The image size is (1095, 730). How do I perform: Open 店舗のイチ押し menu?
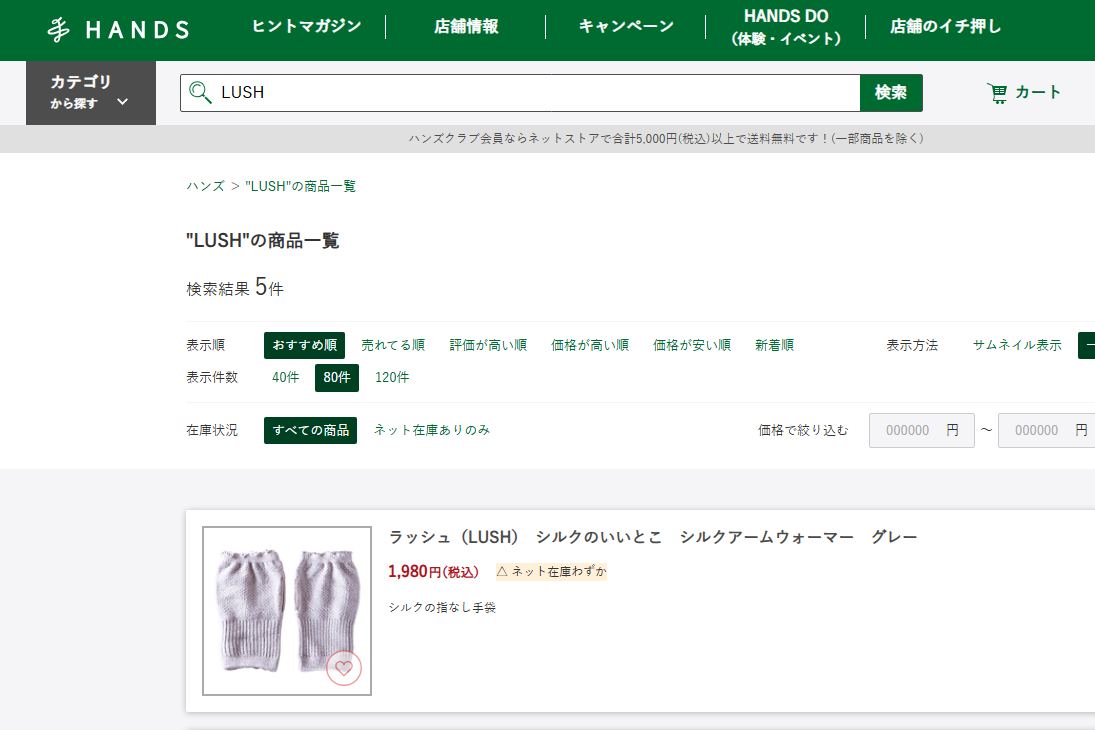946,27
